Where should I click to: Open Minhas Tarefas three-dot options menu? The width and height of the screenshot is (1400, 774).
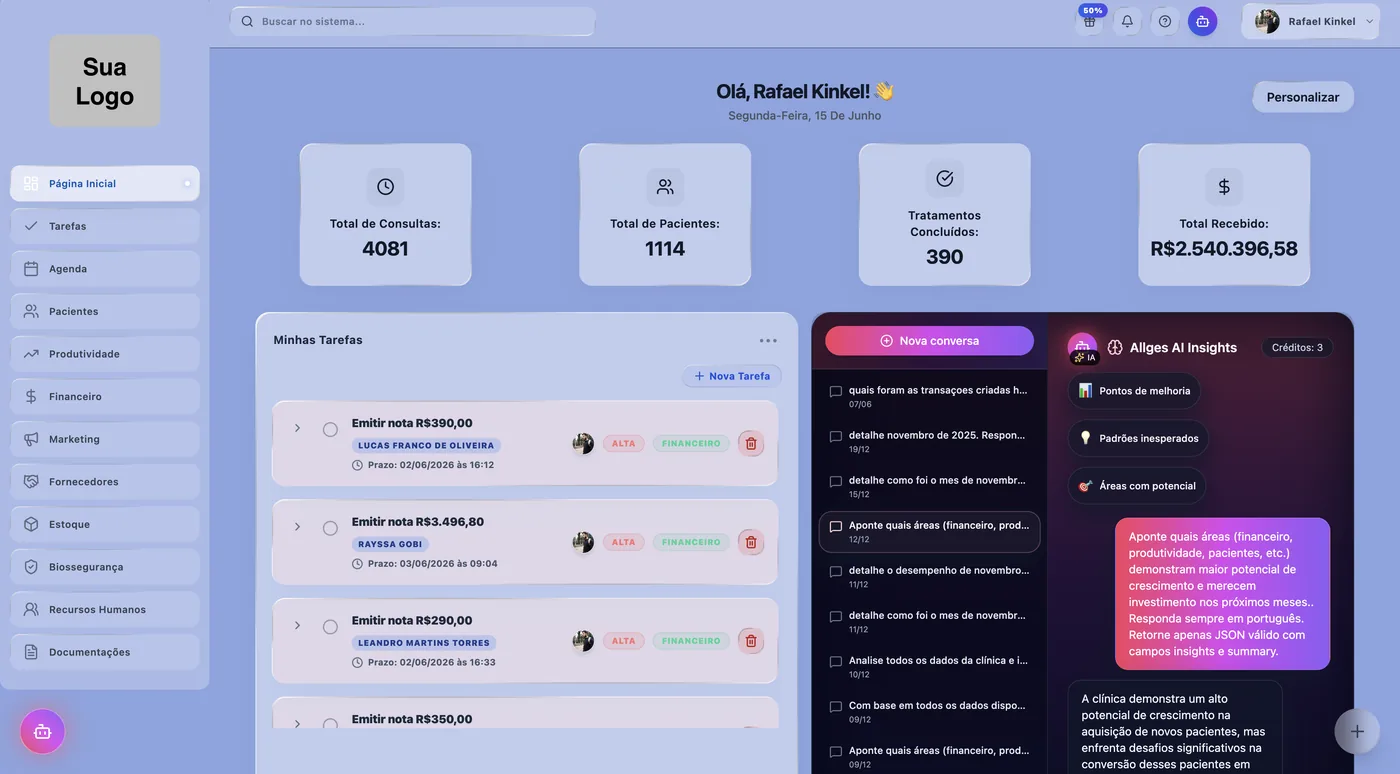pyautogui.click(x=768, y=341)
